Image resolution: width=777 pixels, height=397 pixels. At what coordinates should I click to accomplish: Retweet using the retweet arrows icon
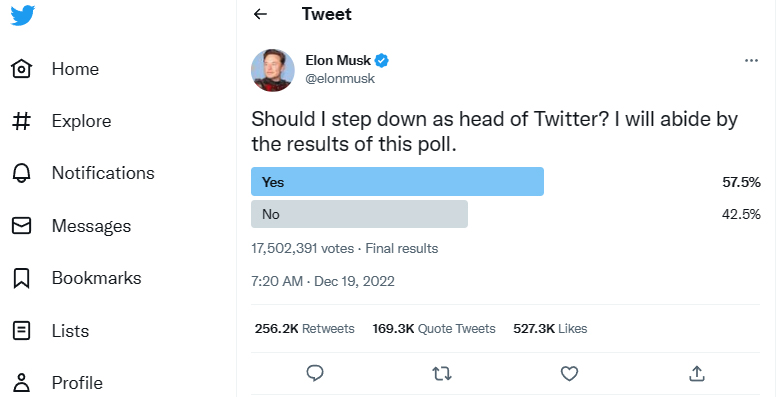(442, 373)
